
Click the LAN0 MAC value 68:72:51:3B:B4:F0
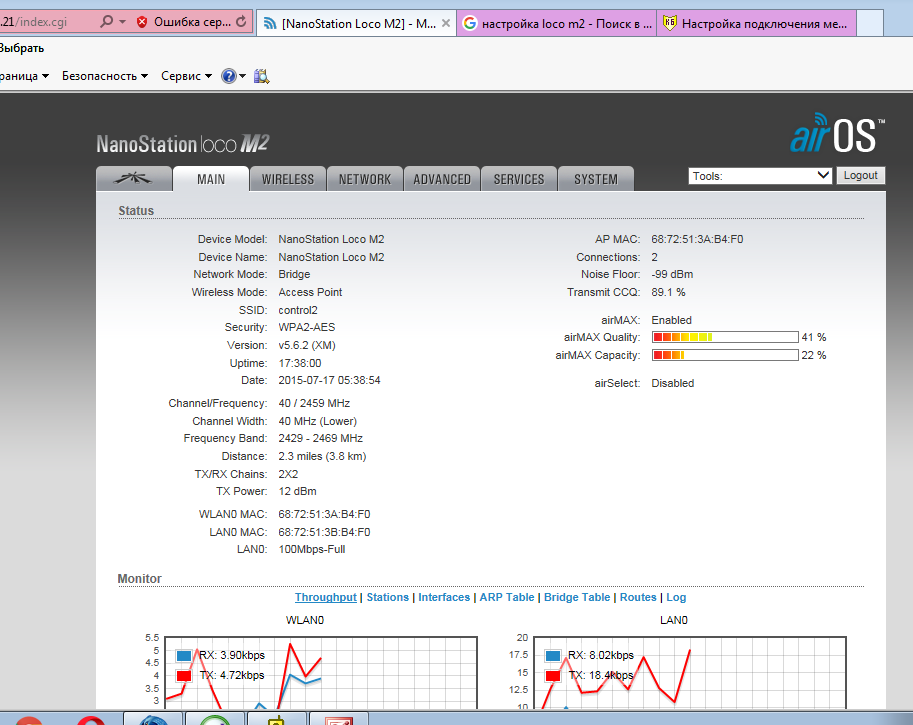[324, 532]
